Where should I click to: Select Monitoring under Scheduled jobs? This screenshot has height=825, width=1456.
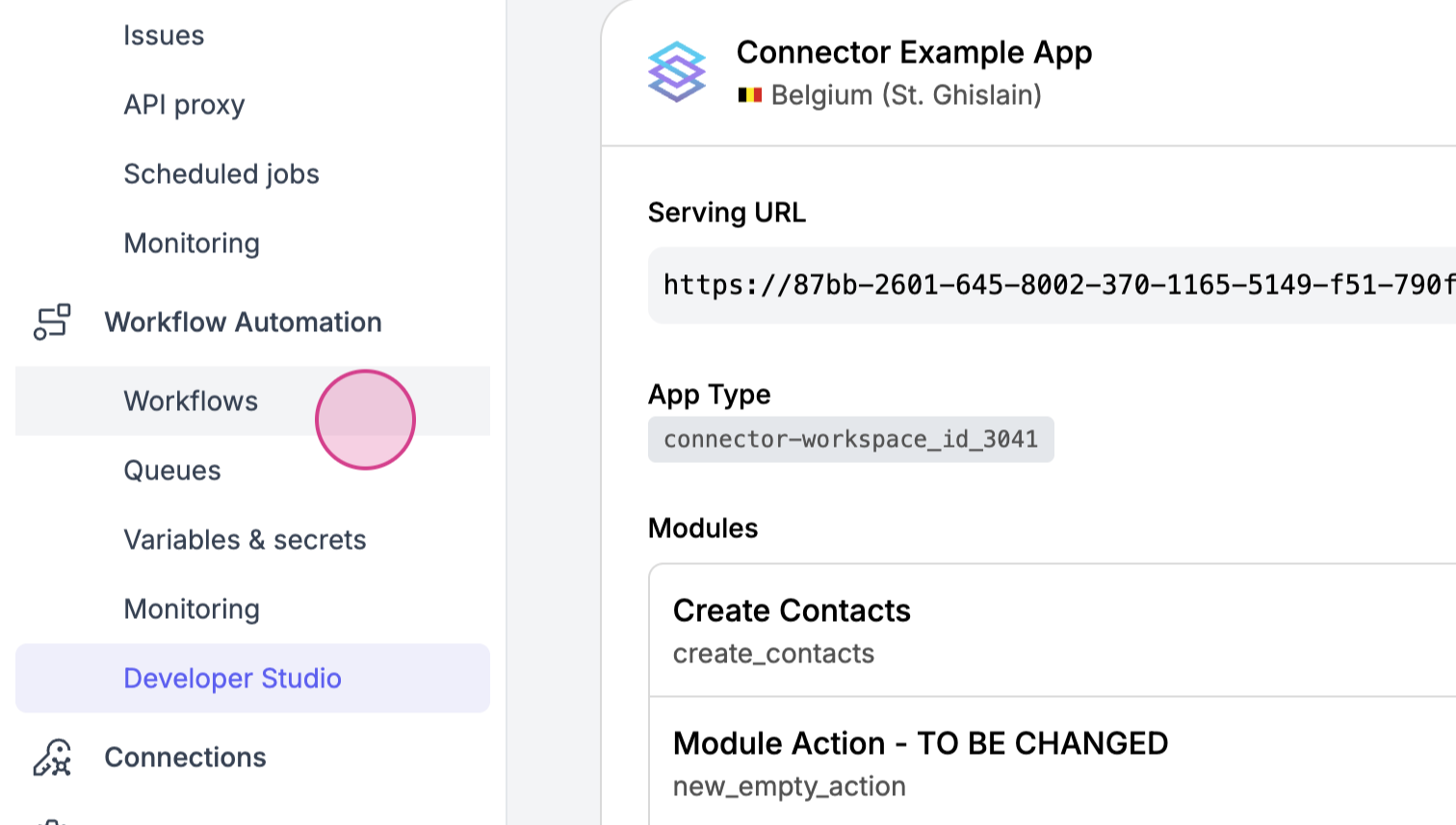(x=192, y=244)
